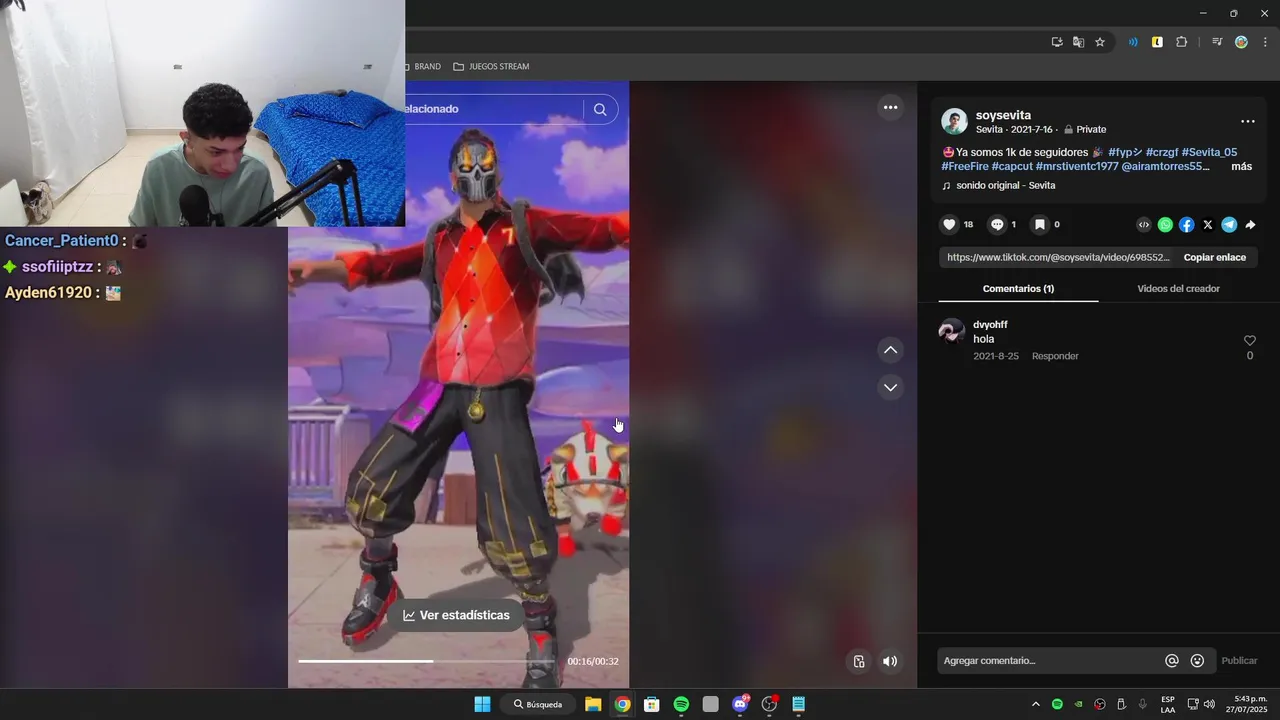The image size is (1280, 720).
Task: Click Publicar to post the comment
Action: click(x=1239, y=660)
